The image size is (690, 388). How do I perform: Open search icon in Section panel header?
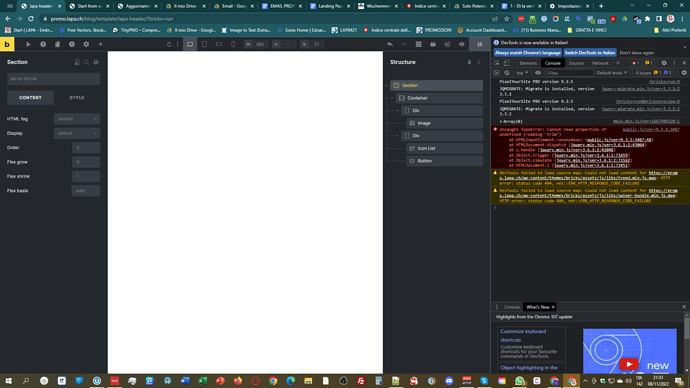click(87, 62)
